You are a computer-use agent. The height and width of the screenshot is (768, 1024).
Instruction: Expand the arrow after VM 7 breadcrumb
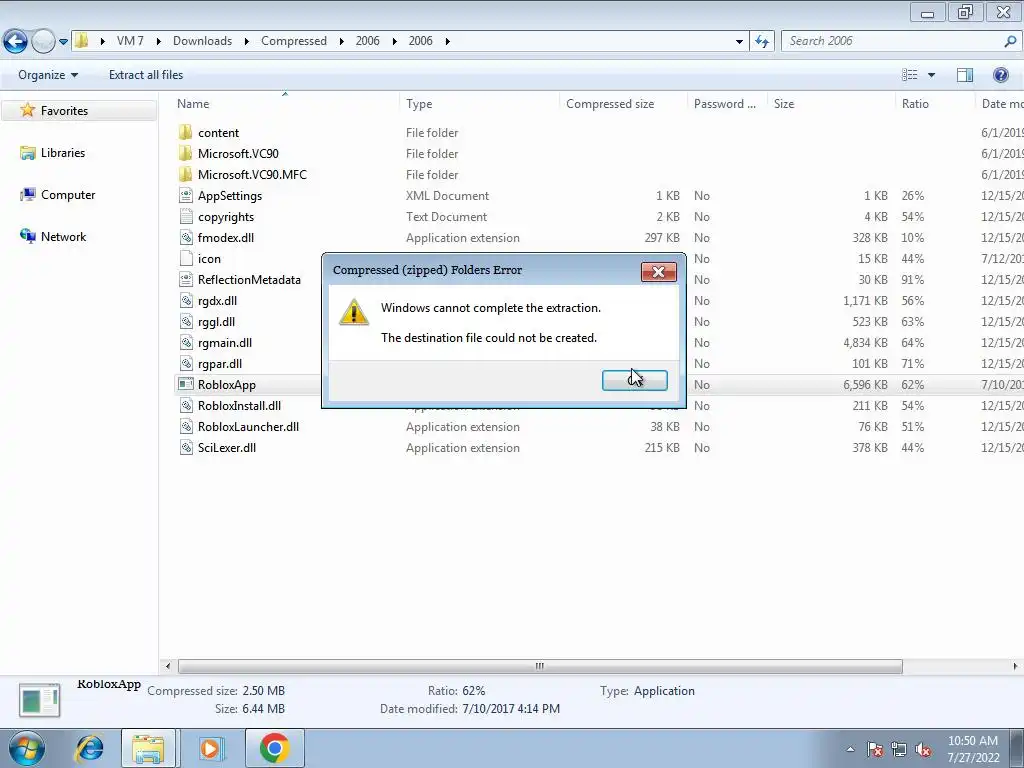pyautogui.click(x=158, y=41)
